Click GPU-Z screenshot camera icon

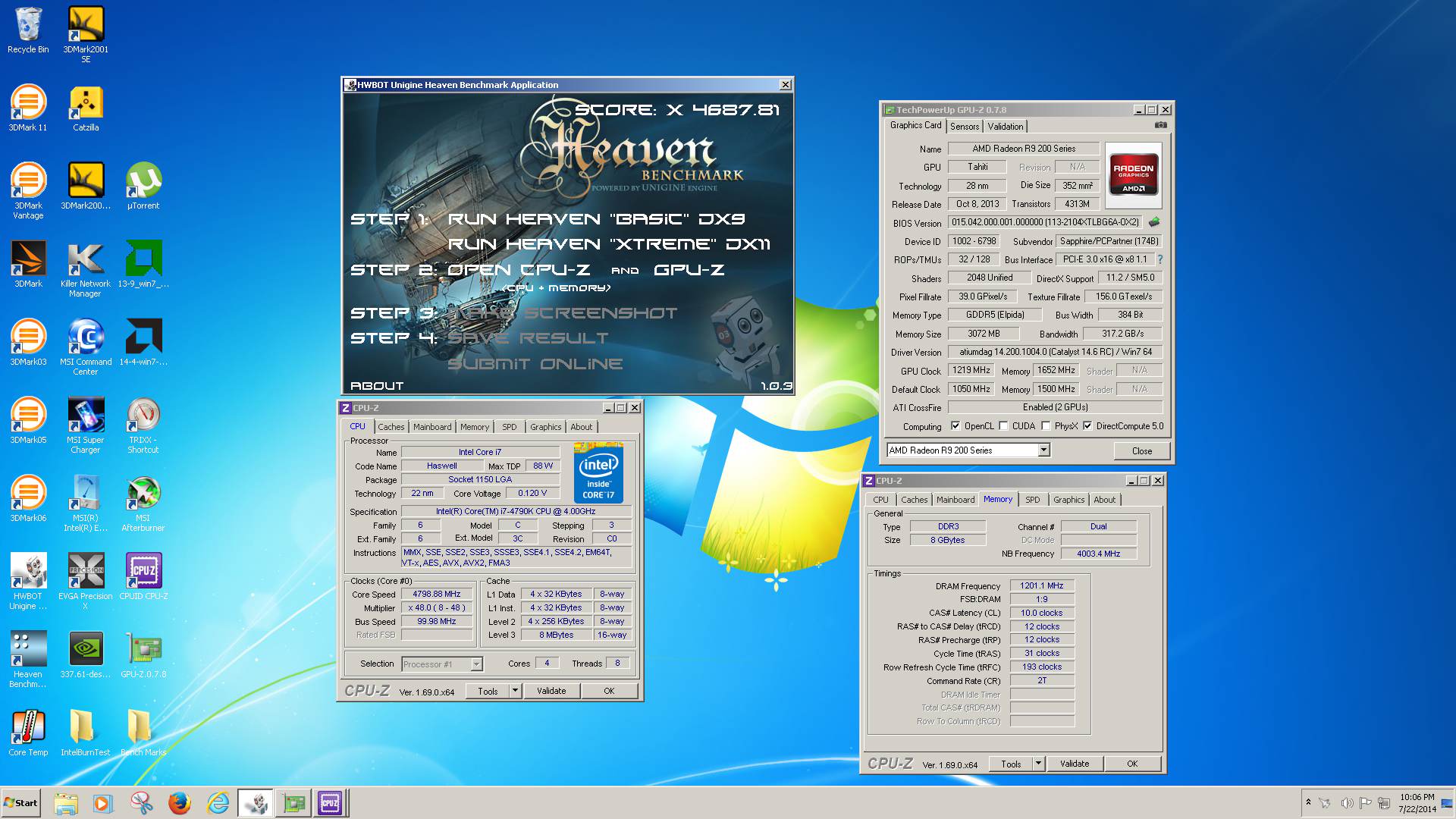tap(1160, 126)
